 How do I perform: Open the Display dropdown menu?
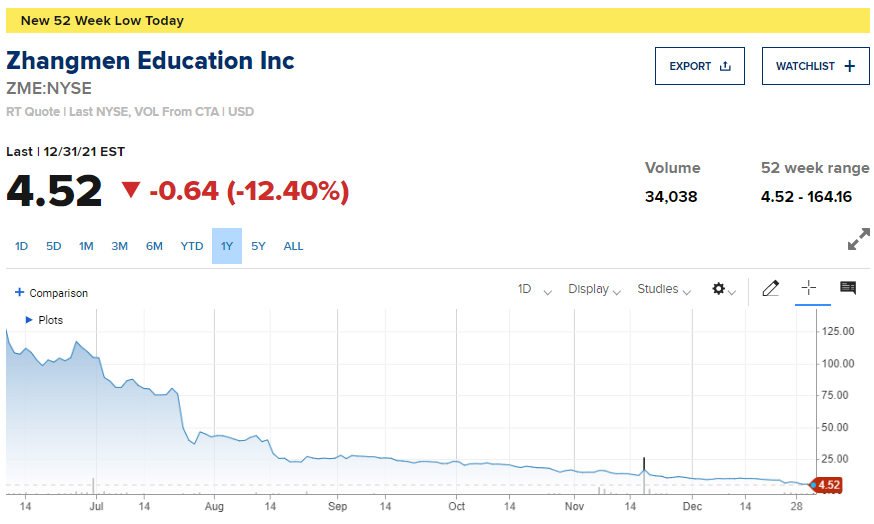[x=594, y=289]
